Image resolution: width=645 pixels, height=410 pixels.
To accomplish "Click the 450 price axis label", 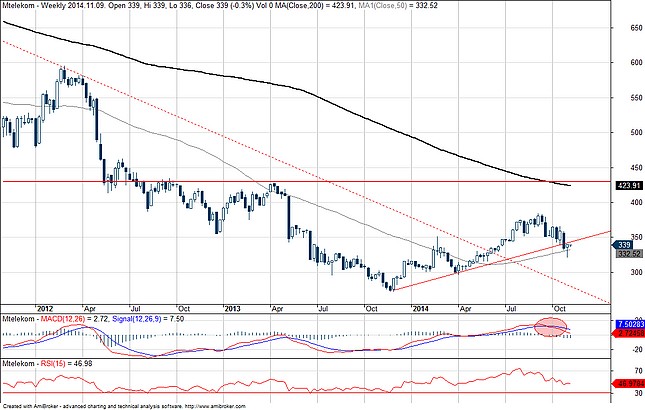I will coord(636,167).
